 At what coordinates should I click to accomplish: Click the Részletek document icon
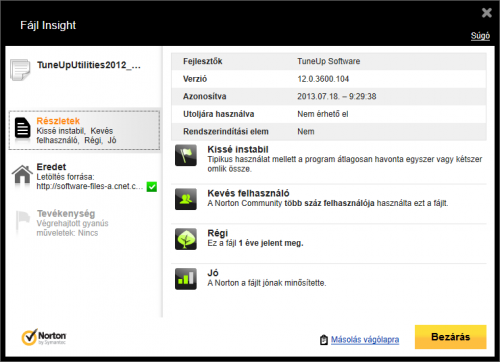coord(22,128)
